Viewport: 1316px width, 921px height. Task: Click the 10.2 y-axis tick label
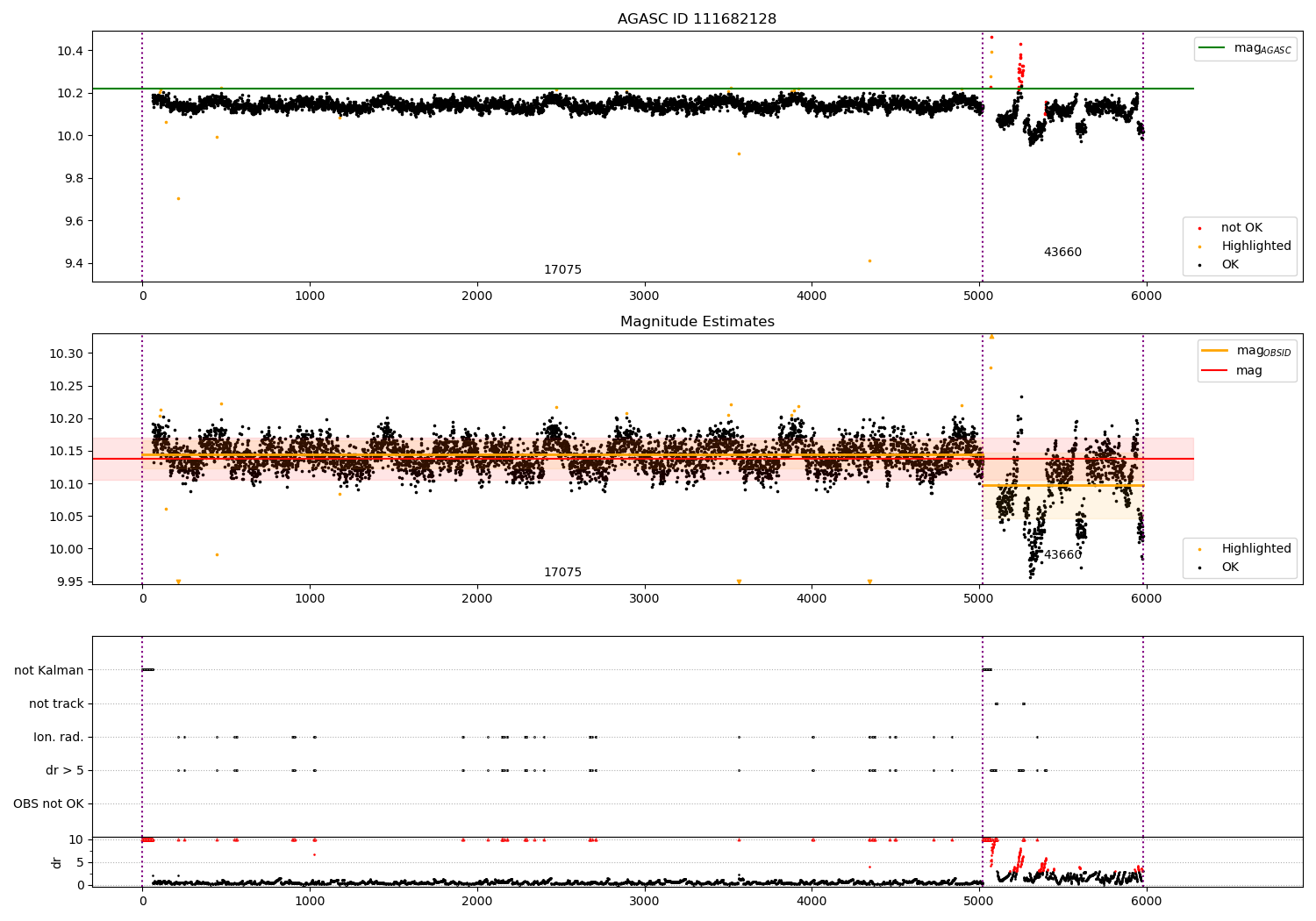coord(70,93)
